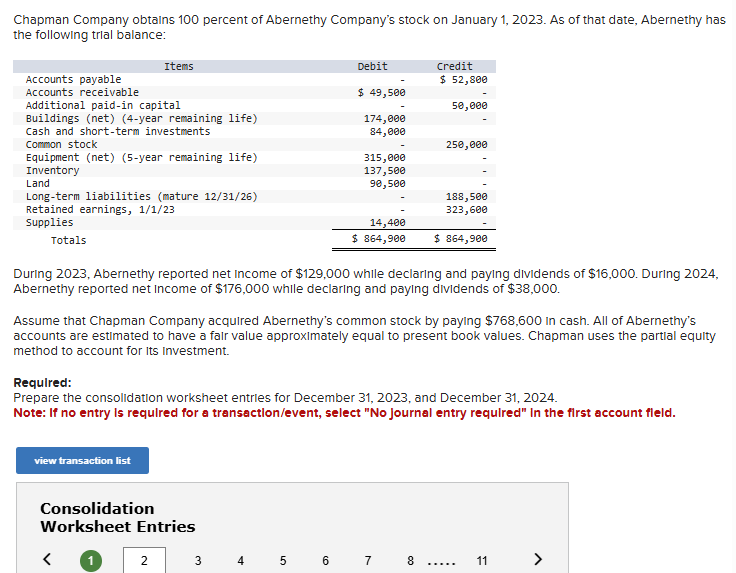Select the Accounts payable credit $ 52,800
This screenshot has width=736, height=573.
[463, 79]
